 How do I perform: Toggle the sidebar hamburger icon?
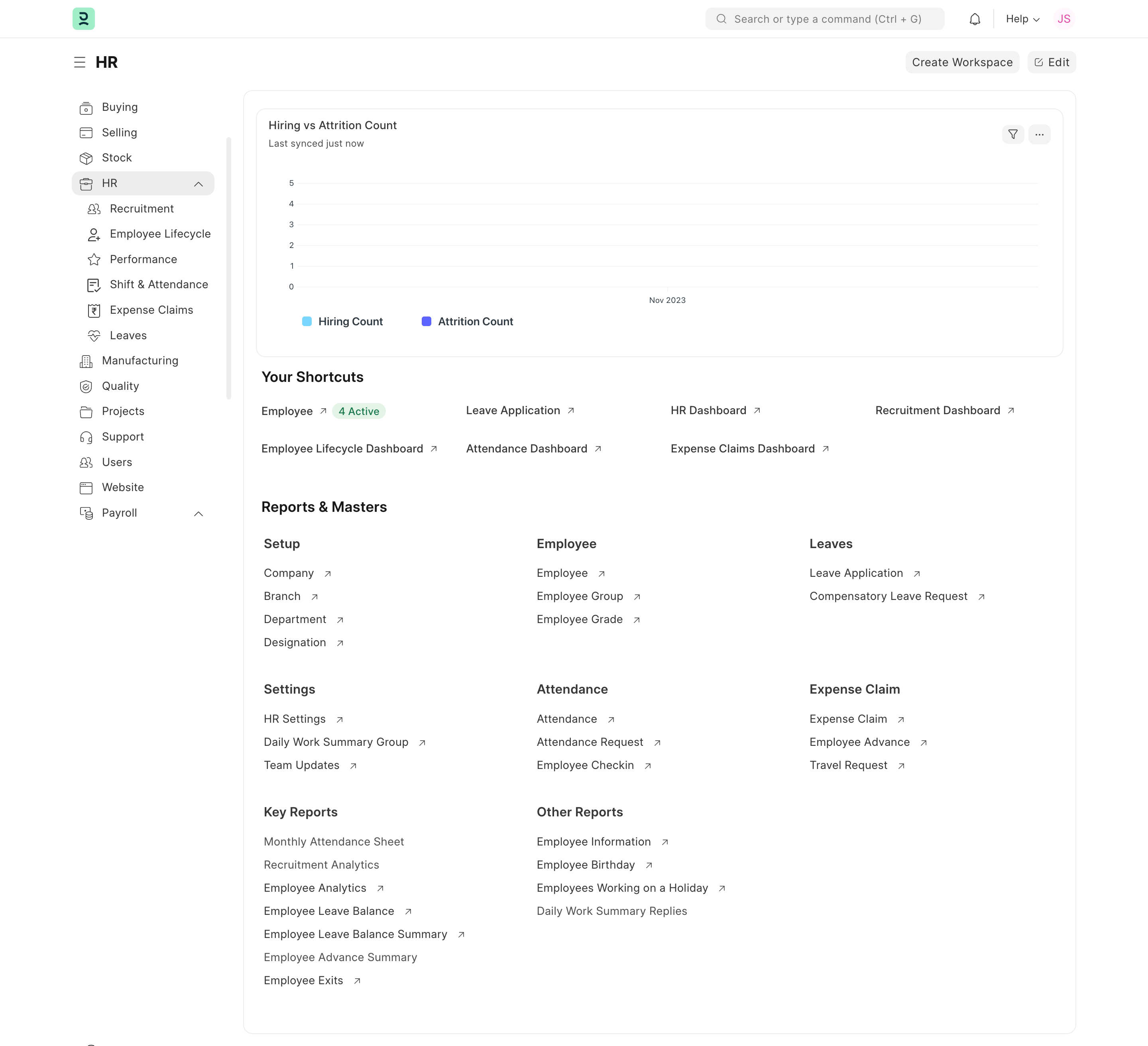coord(80,62)
